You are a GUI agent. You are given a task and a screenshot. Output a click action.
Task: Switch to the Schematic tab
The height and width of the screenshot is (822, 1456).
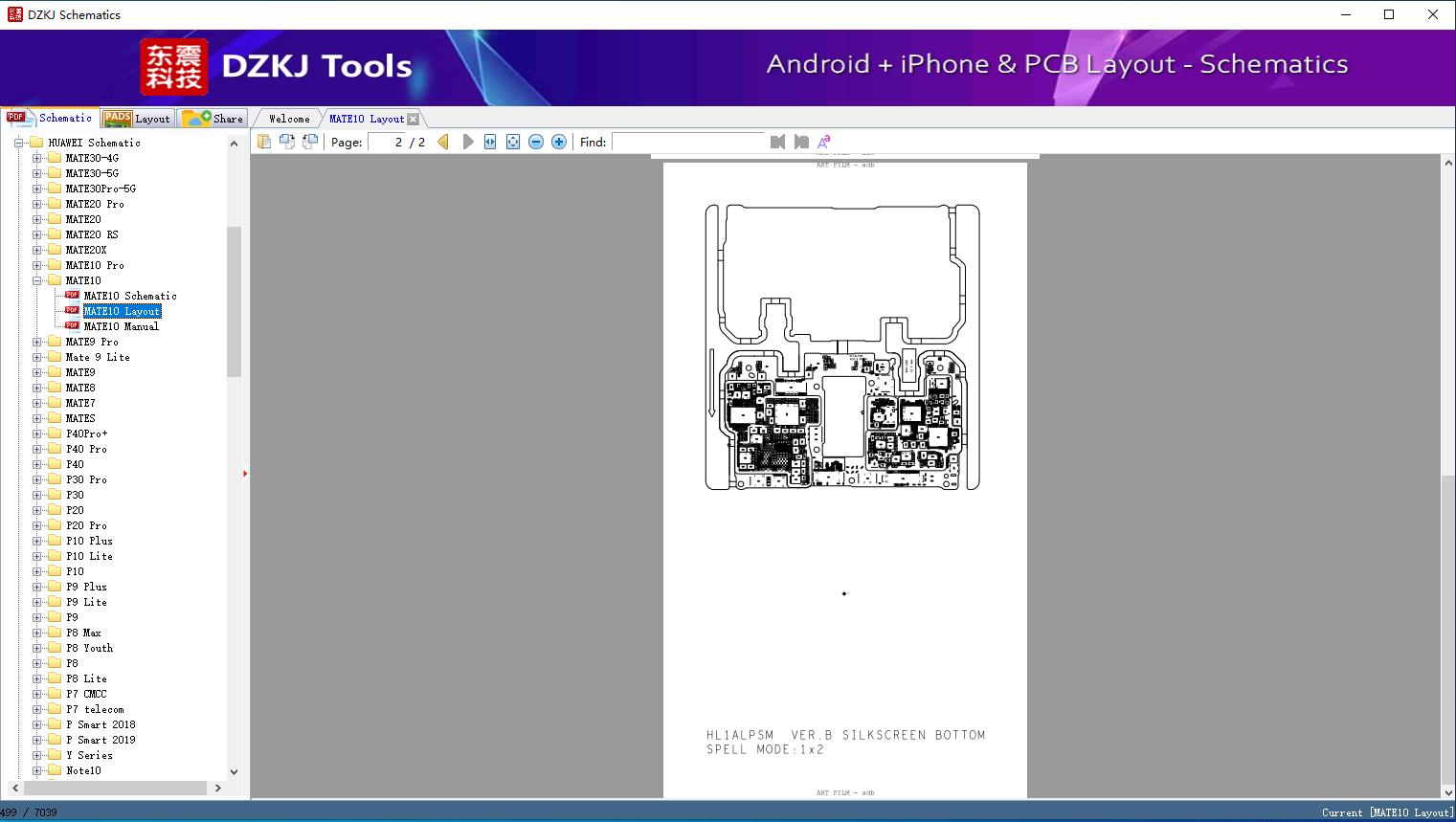coord(49,118)
